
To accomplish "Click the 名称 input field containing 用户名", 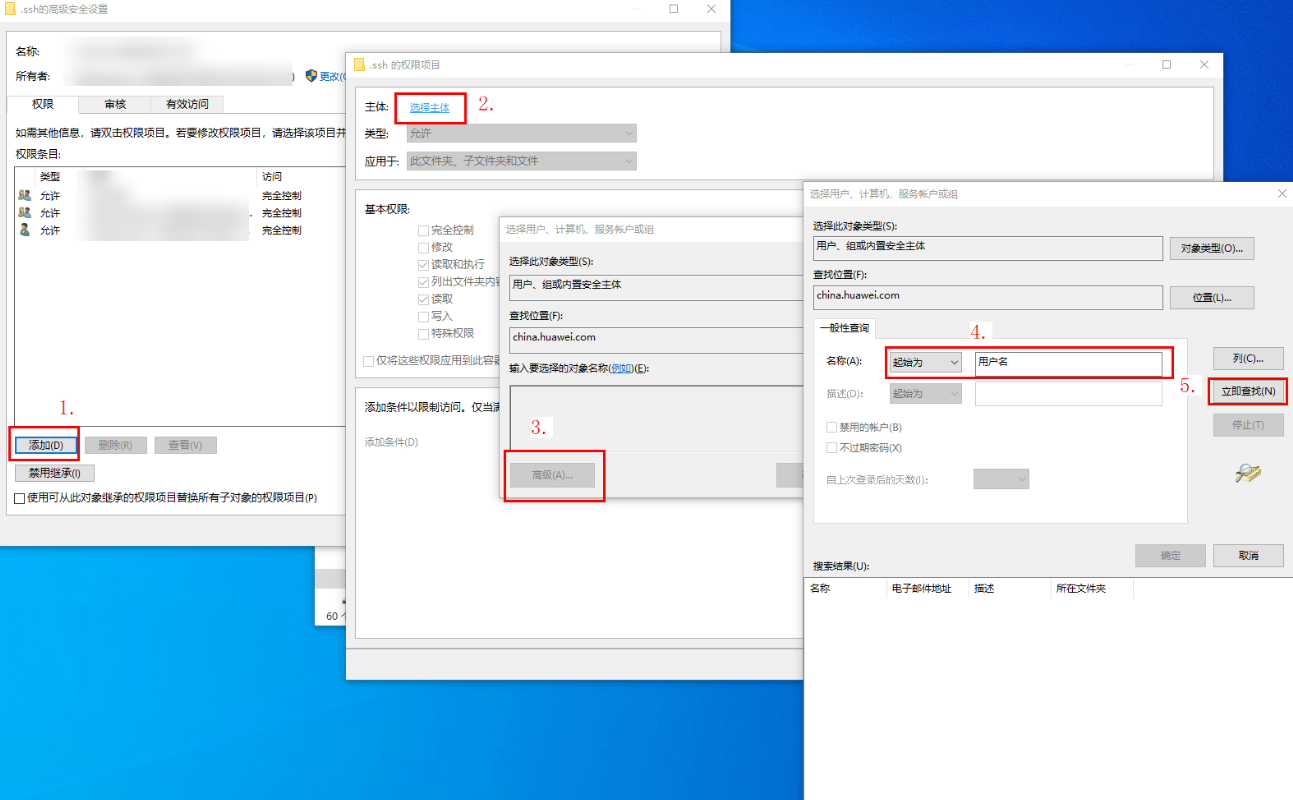I will [x=1067, y=362].
